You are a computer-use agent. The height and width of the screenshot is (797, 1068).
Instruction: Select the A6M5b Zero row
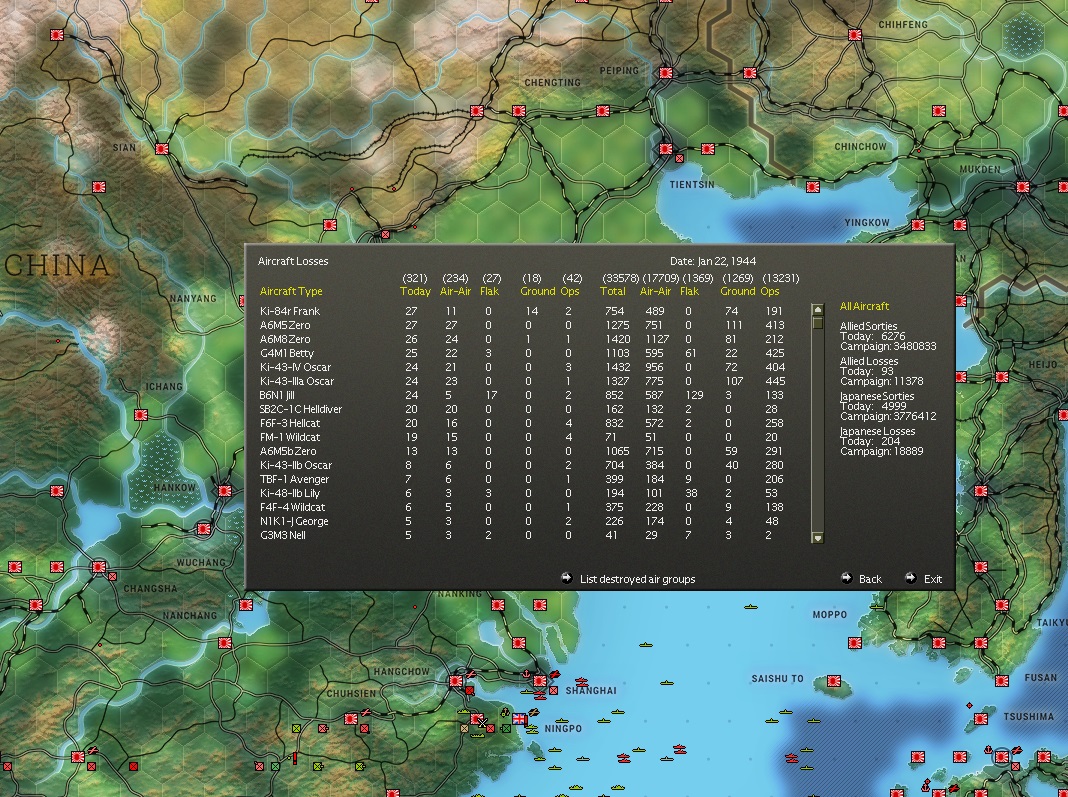pyautogui.click(x=522, y=451)
